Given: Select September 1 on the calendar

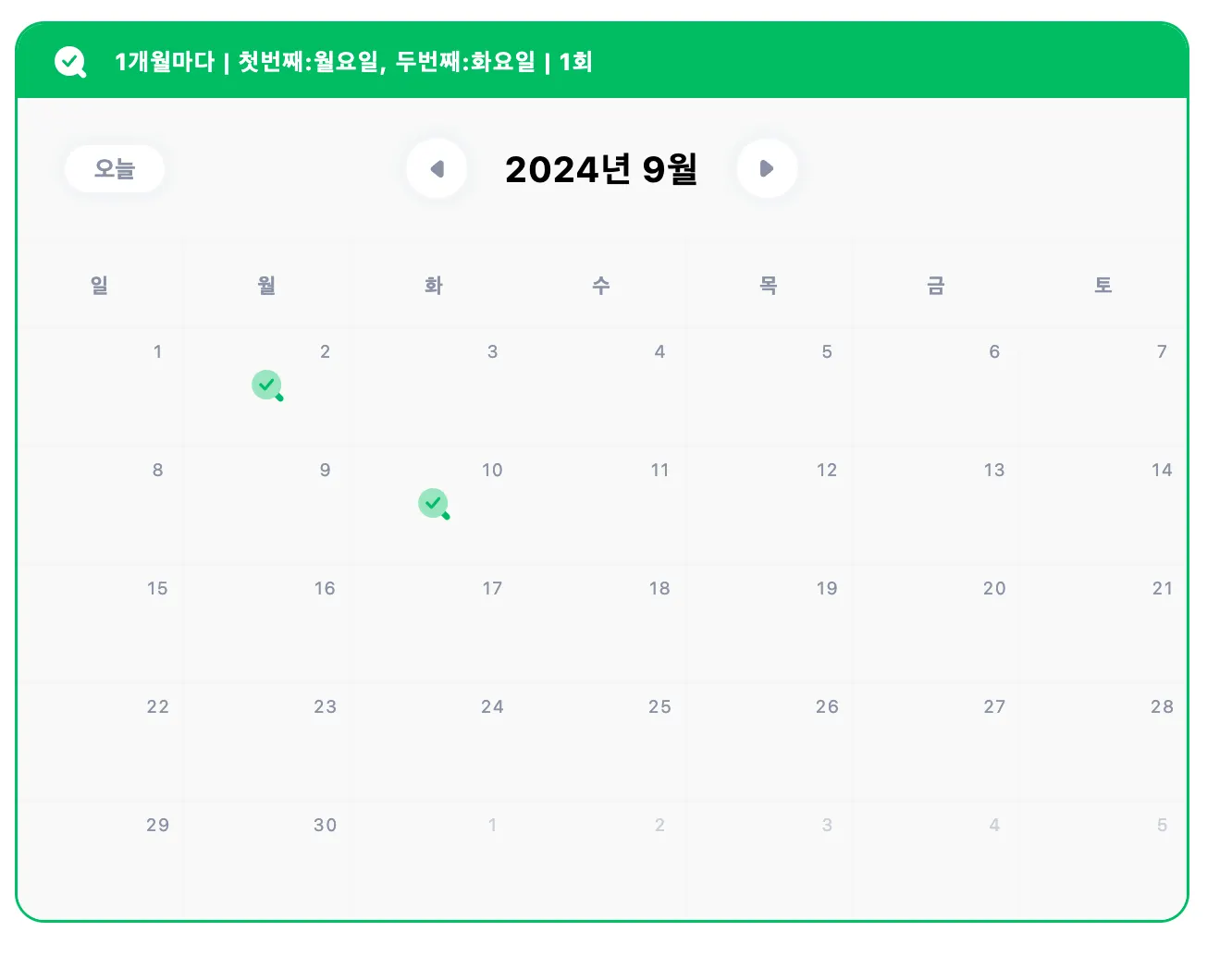Looking at the screenshot, I should pyautogui.click(x=100, y=386).
